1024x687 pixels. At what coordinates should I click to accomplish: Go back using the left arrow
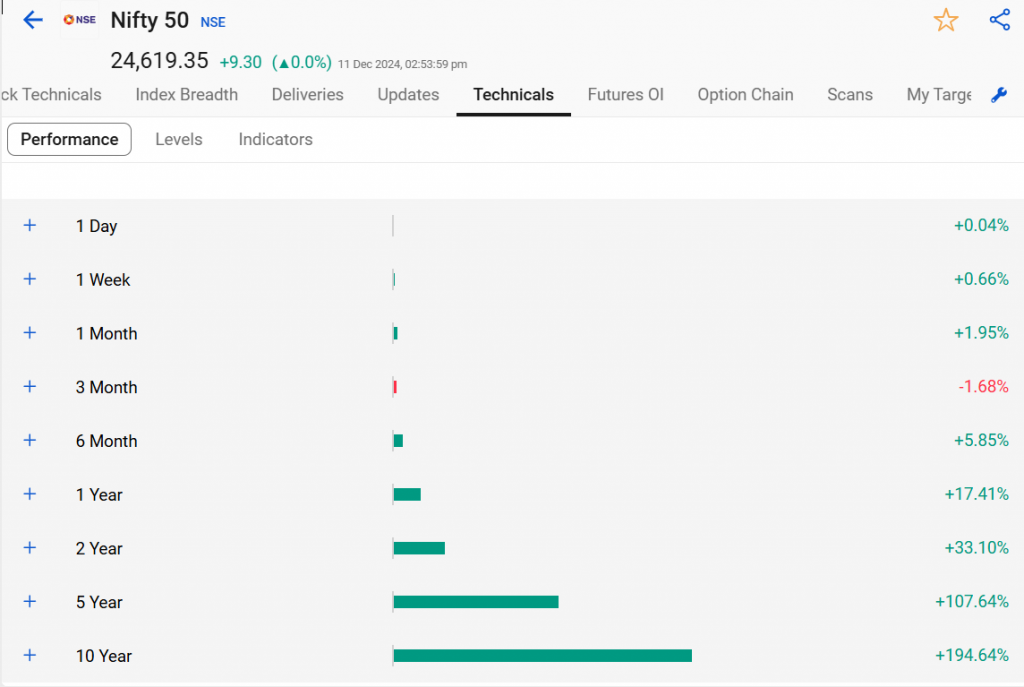[33, 20]
